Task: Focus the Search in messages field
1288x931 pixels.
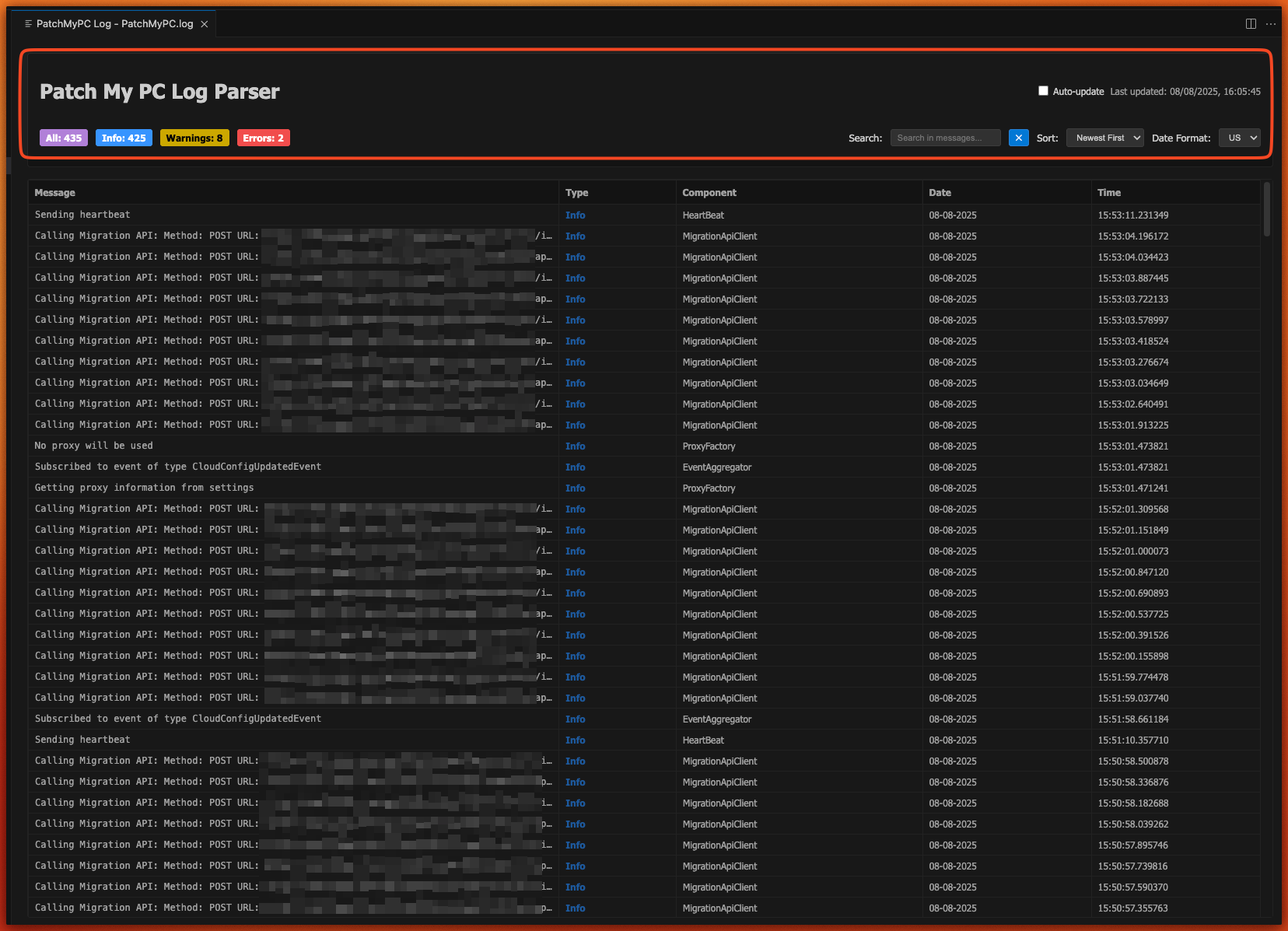Action: pos(945,138)
